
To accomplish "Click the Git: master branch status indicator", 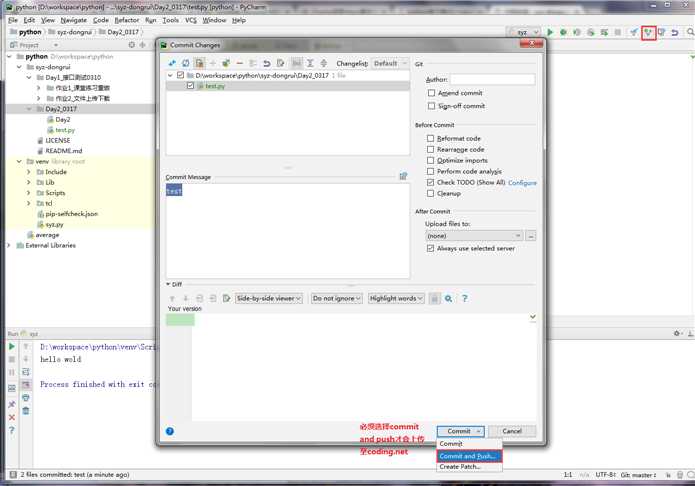I will pos(638,475).
